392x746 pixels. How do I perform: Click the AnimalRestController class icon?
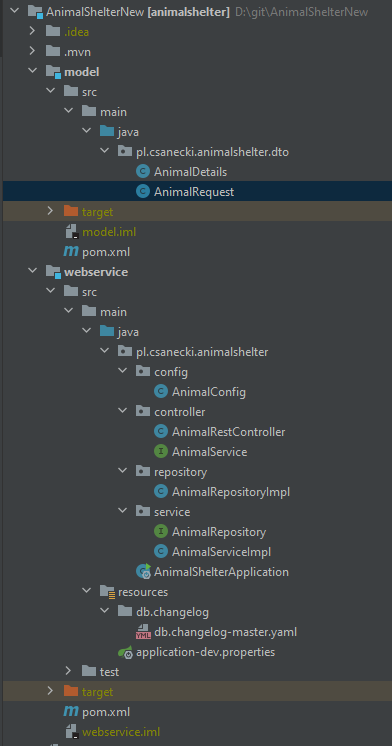pyautogui.click(x=161, y=431)
